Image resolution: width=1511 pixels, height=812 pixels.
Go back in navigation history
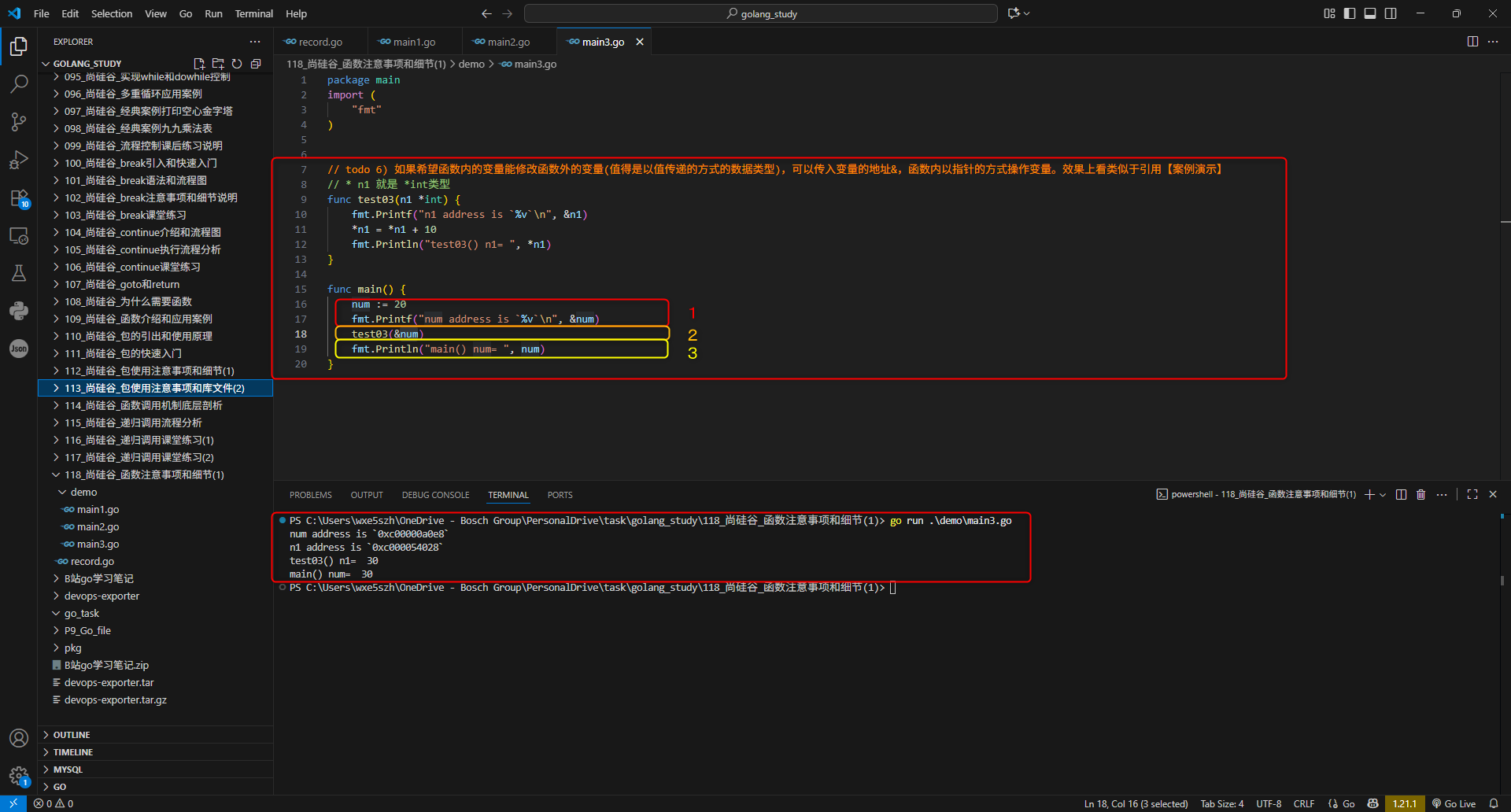point(486,13)
